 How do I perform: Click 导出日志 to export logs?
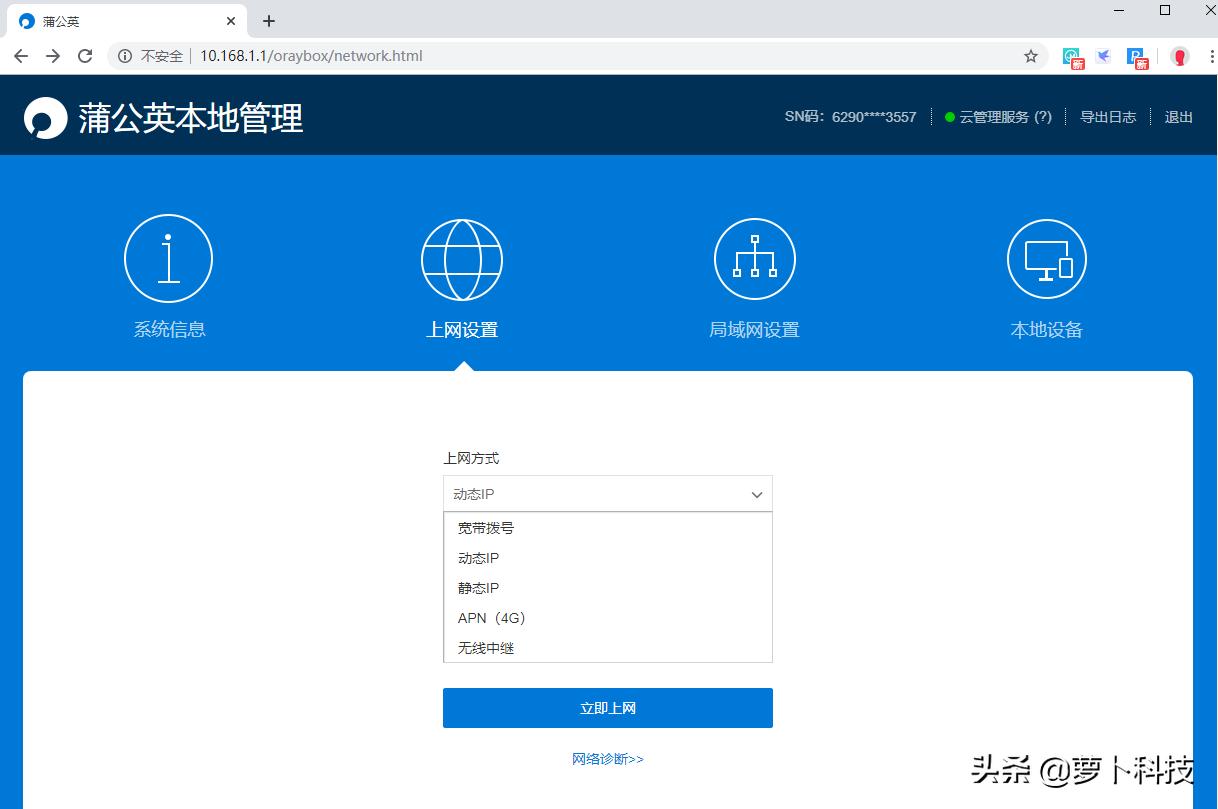point(1109,116)
